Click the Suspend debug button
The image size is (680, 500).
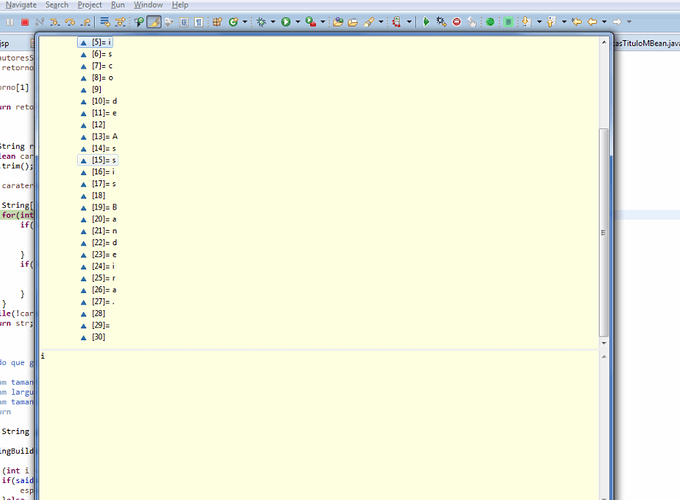[x=10, y=22]
